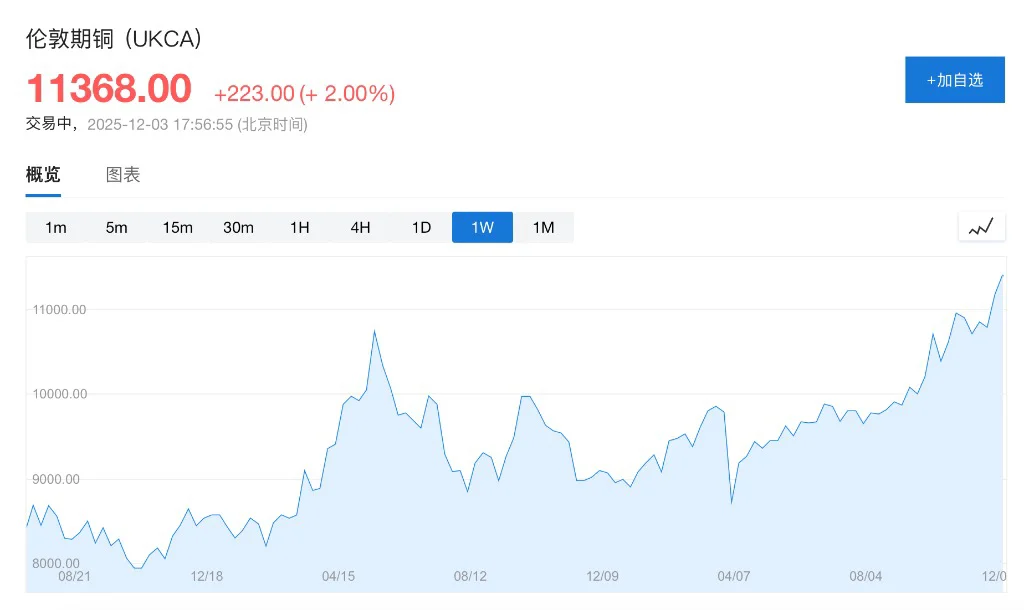Pick the 4H timeframe
The height and width of the screenshot is (610, 1024).
(360, 227)
